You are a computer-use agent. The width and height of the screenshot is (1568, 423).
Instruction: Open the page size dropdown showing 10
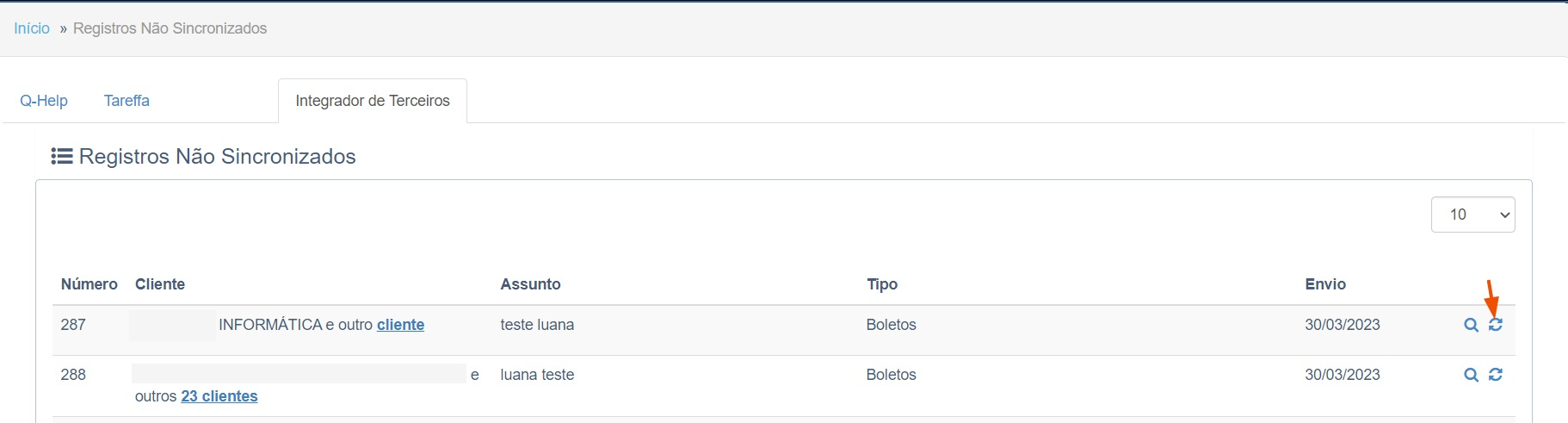tap(1472, 215)
